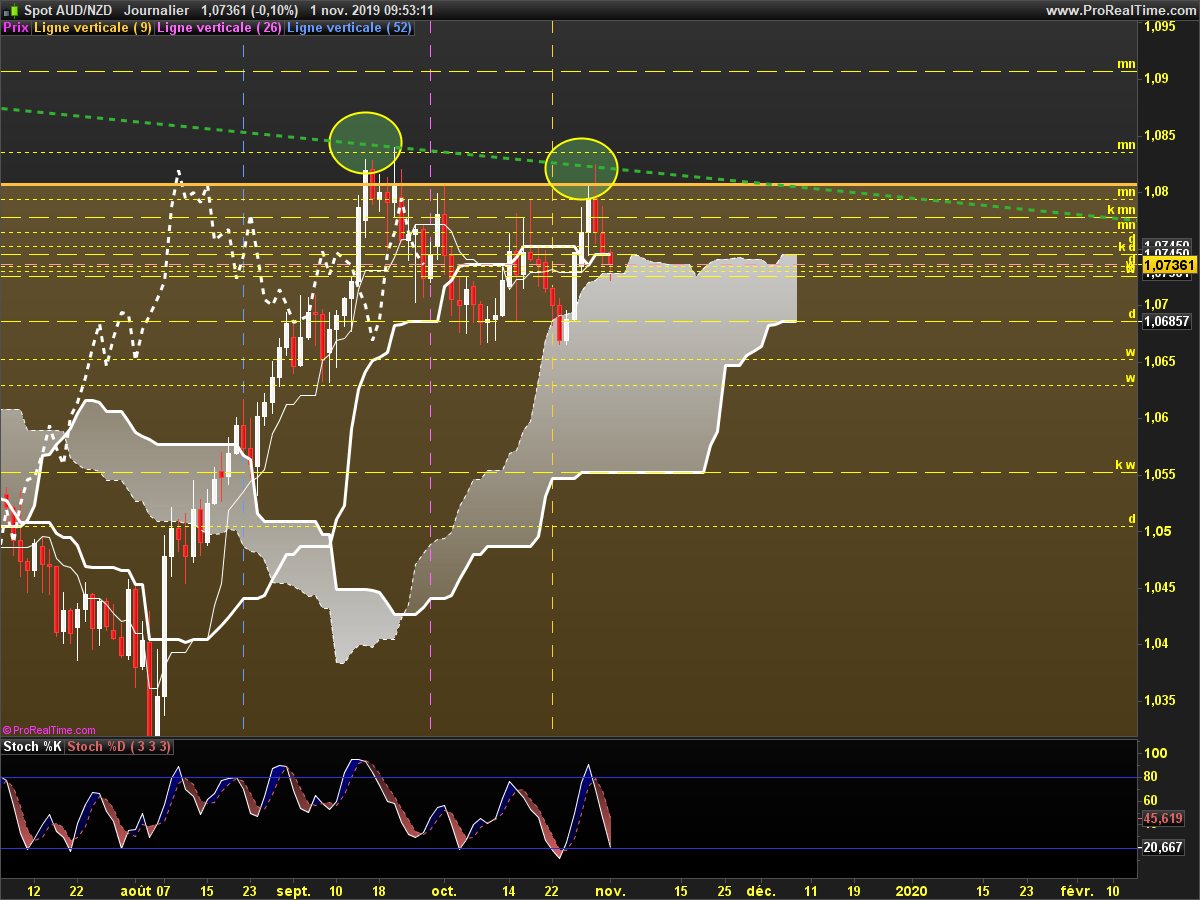Screen dimensions: 1200x900
Task: Click the 1,07 price axis label
Action: (1157, 304)
